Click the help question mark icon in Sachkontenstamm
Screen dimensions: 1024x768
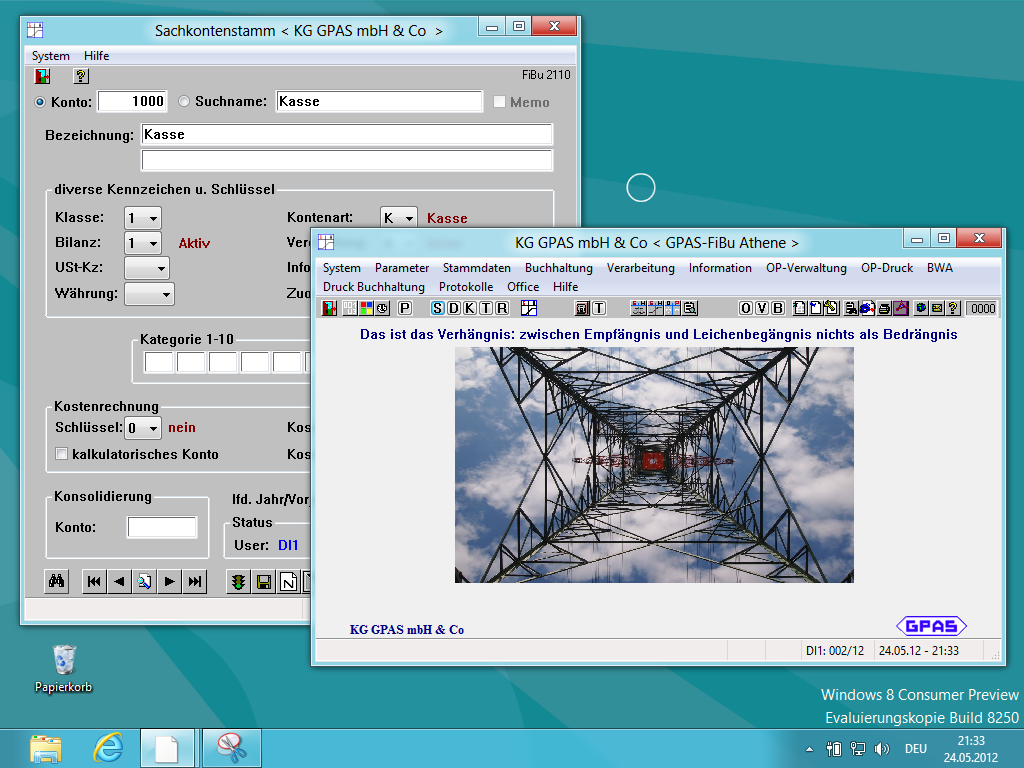coord(81,76)
